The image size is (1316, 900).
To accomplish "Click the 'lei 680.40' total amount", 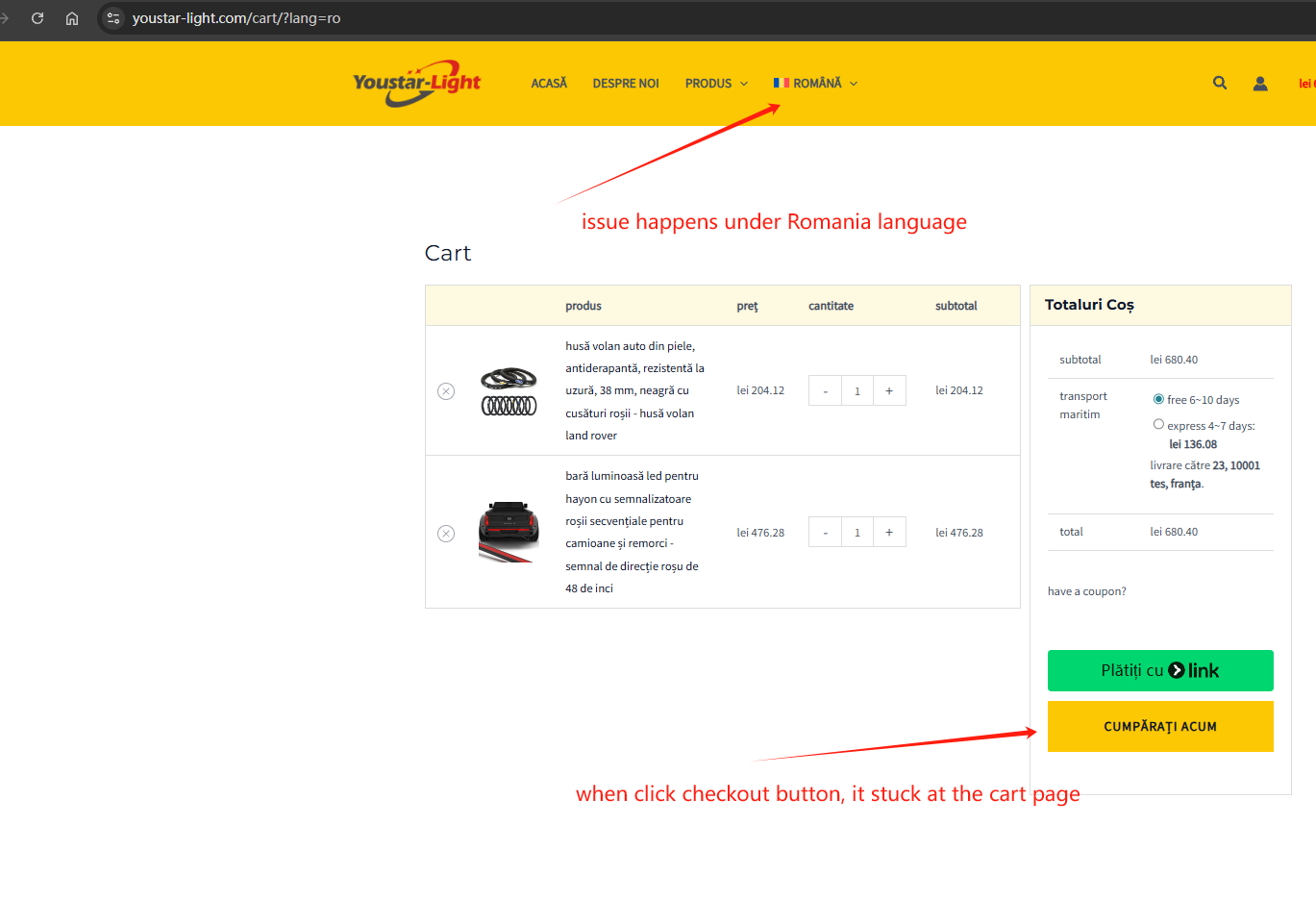I will (1174, 532).
